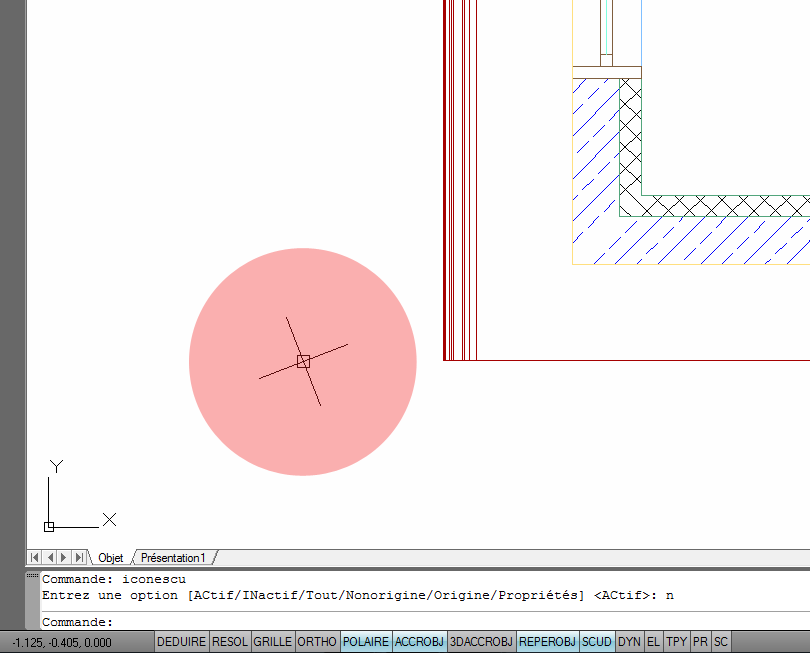810x653 pixels.
Task: Enable 3DACCROBJ in status bar
Action: (x=481, y=641)
